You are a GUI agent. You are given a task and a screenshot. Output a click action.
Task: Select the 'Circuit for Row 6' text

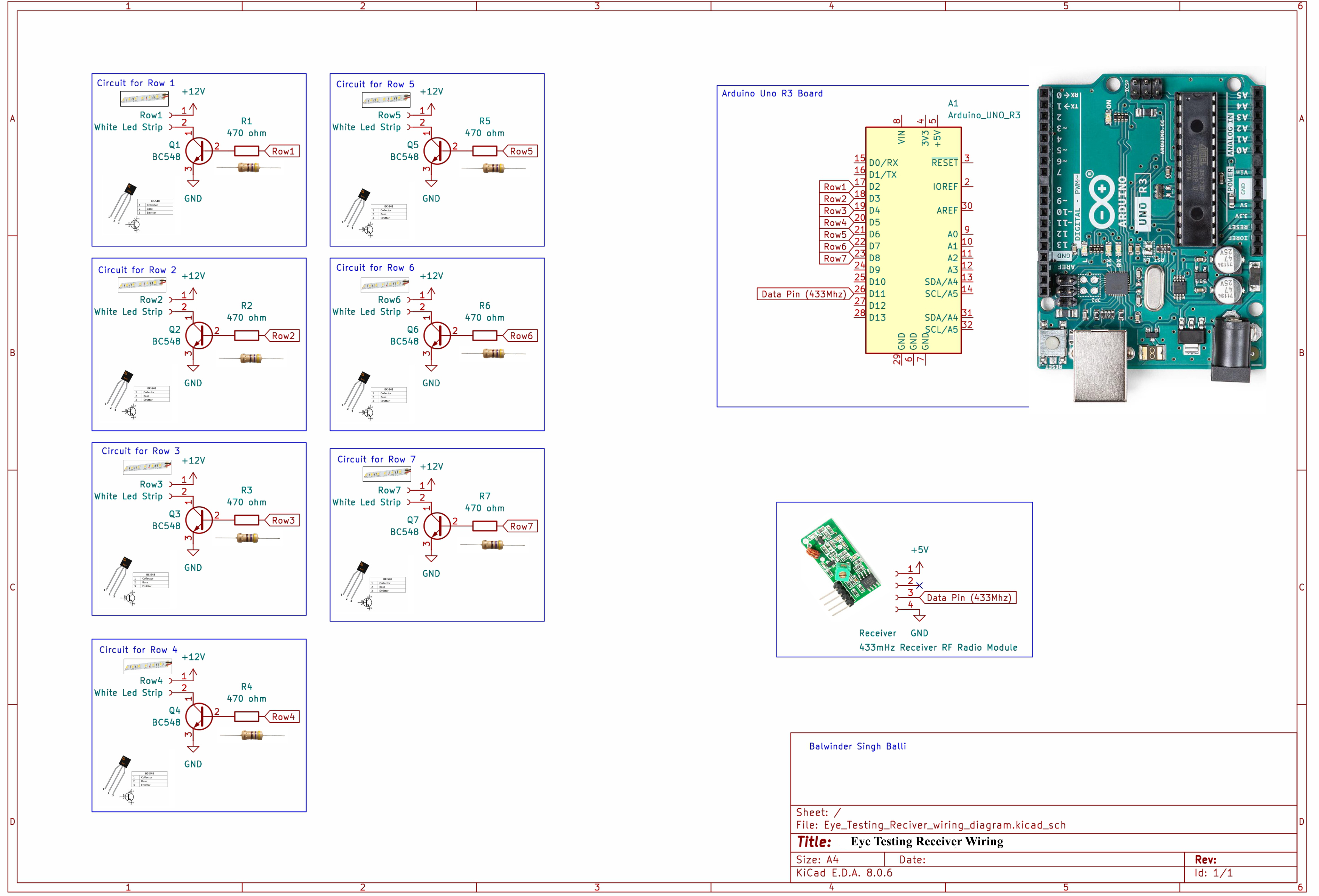point(375,268)
